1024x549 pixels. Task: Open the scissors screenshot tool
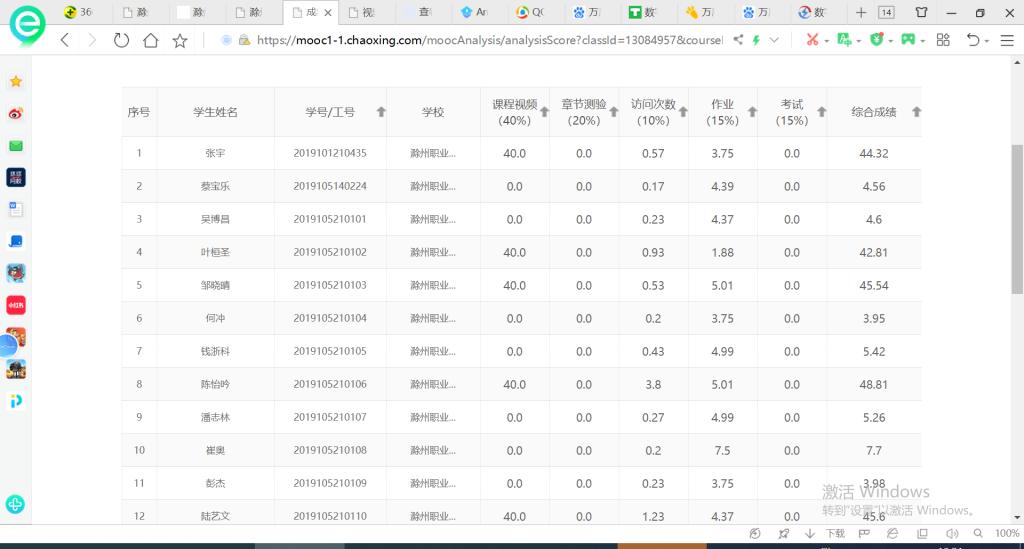812,40
